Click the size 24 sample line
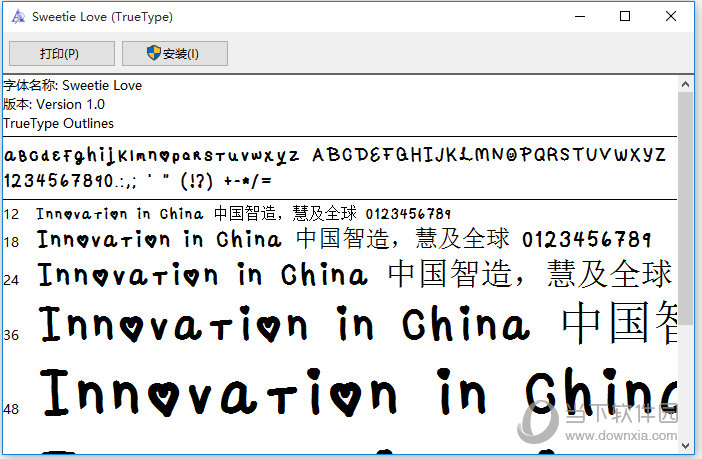Viewport: 702px width, 459px height. pyautogui.click(x=355, y=274)
